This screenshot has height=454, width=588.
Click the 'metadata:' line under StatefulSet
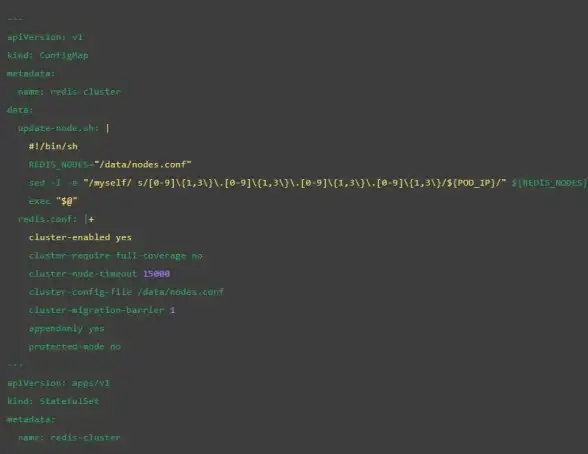(x=31, y=420)
